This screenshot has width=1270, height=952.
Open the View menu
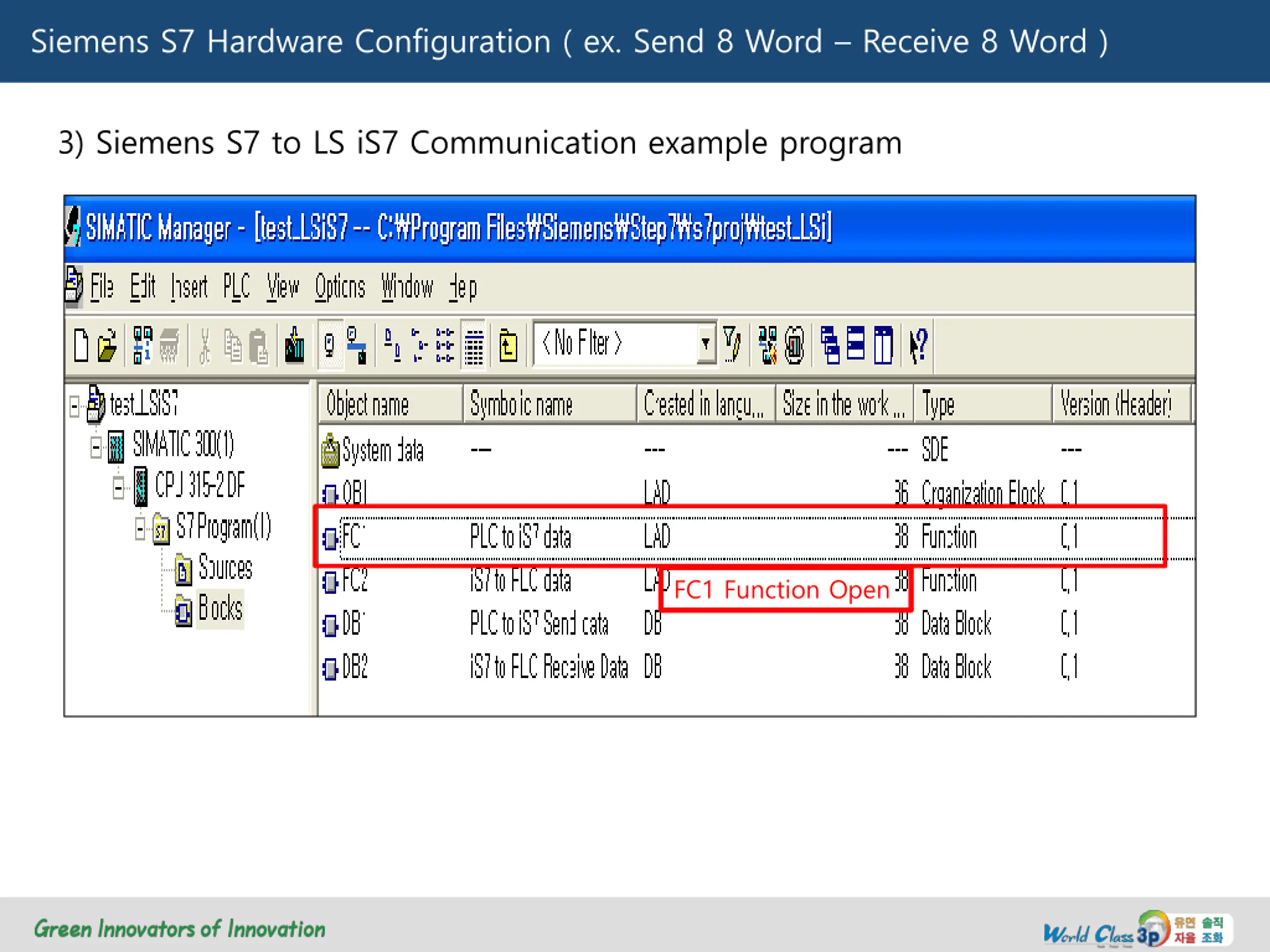(282, 287)
